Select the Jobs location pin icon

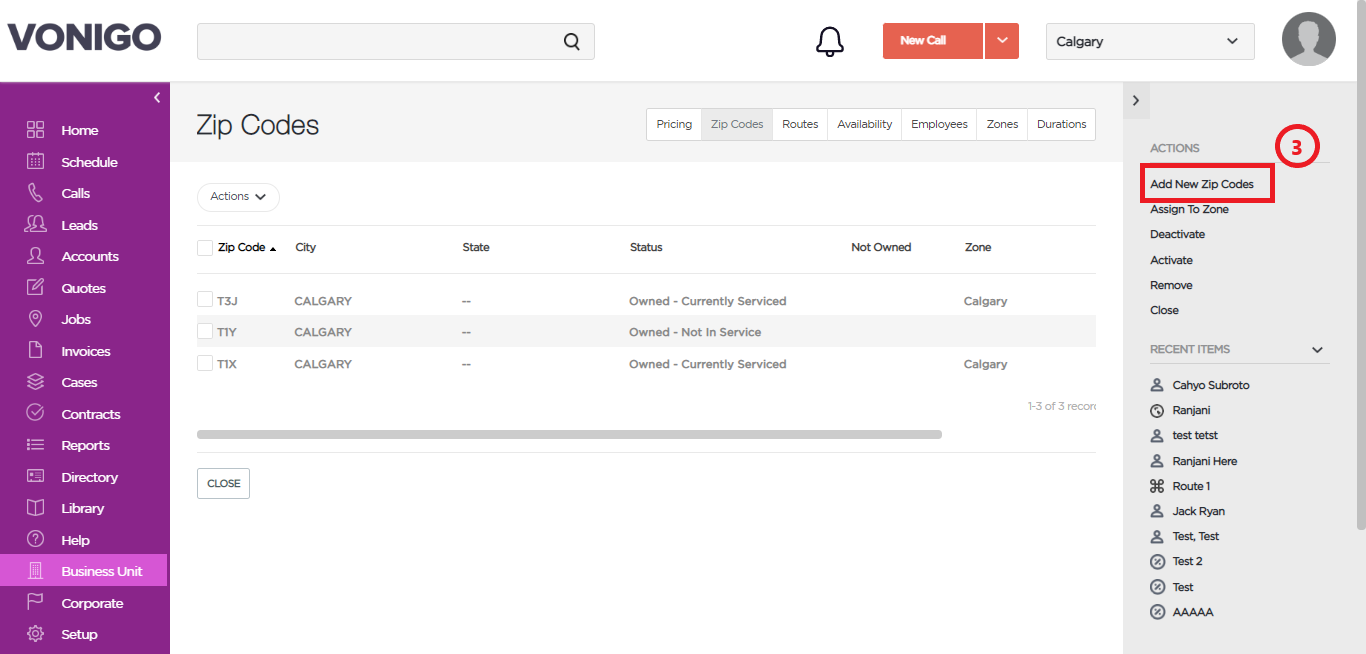click(x=36, y=319)
